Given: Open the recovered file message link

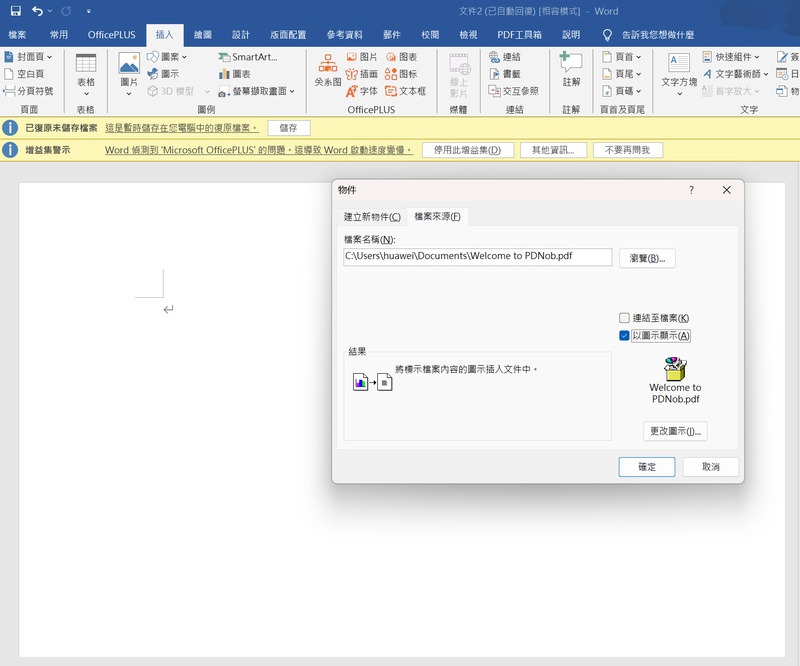Looking at the screenshot, I should tap(182, 128).
